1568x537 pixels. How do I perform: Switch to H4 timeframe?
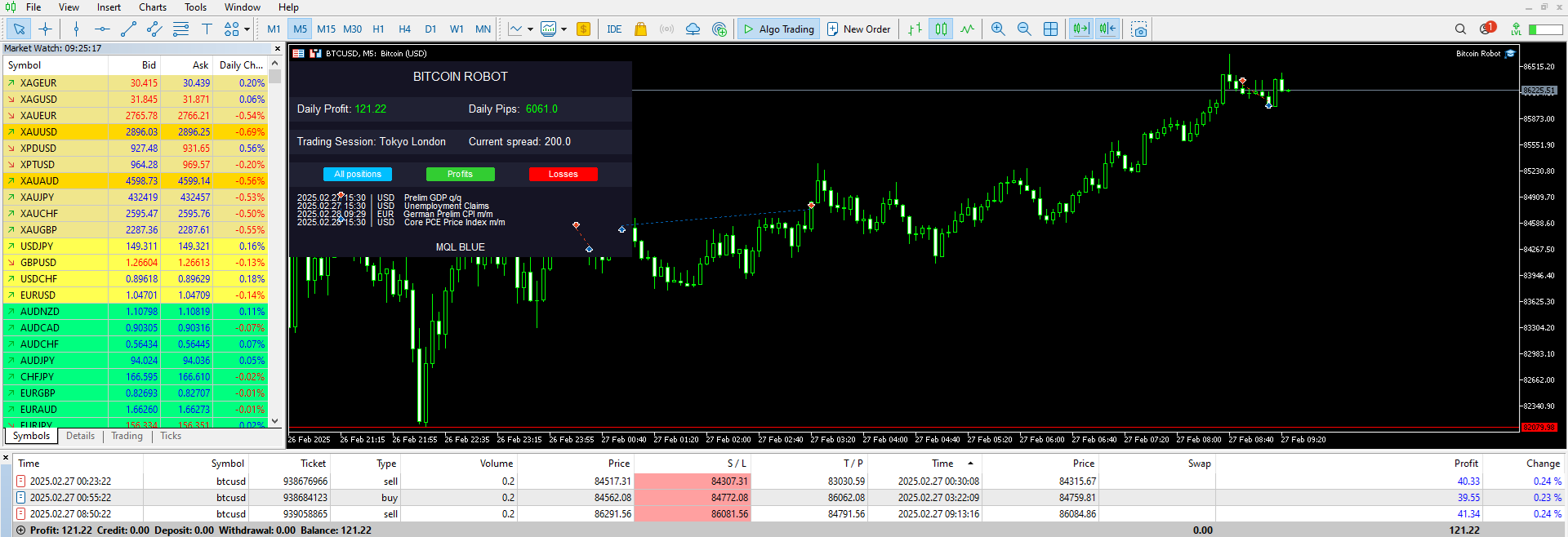tap(404, 29)
